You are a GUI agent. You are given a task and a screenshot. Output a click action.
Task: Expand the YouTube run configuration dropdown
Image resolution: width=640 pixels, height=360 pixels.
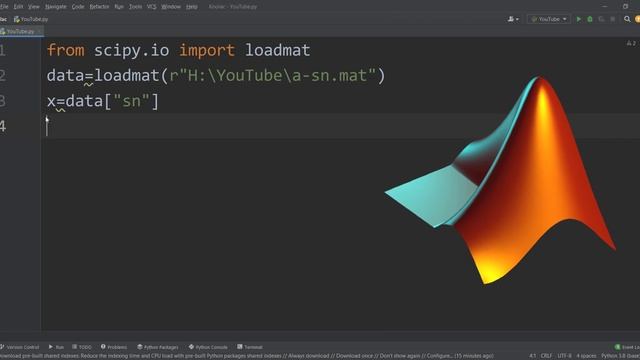[549, 19]
